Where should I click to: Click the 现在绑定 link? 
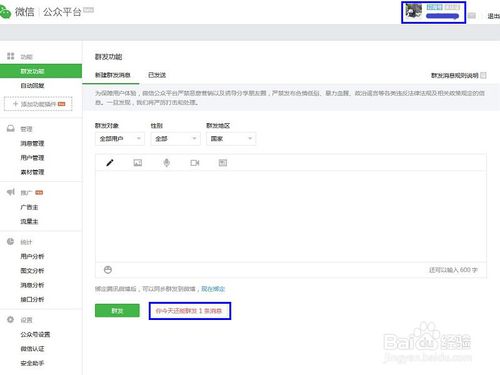click(x=213, y=289)
